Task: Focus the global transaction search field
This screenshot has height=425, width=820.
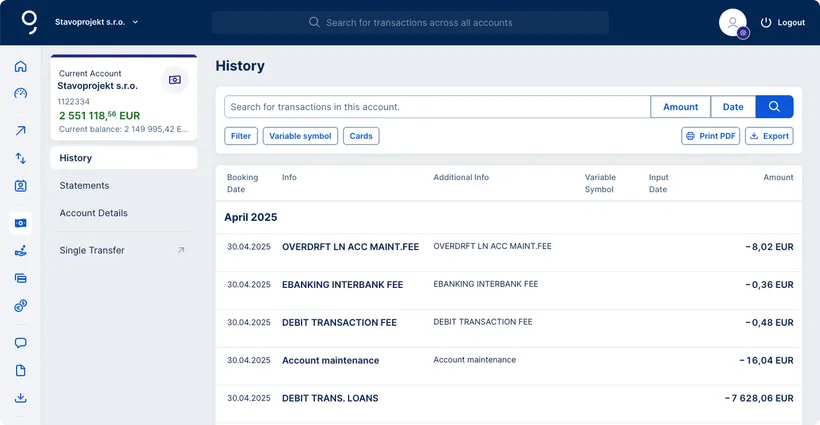Action: coord(411,22)
